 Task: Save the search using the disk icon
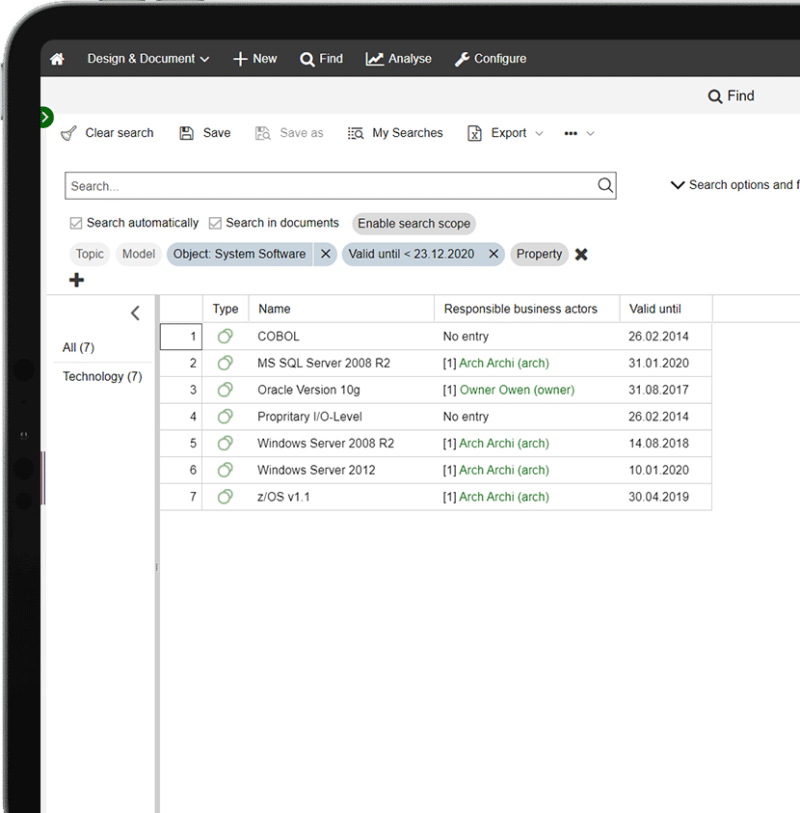pos(187,132)
